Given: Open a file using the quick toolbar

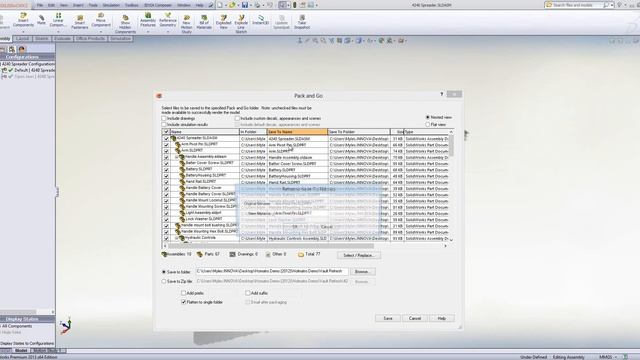Looking at the screenshot, I should click(232, 5).
